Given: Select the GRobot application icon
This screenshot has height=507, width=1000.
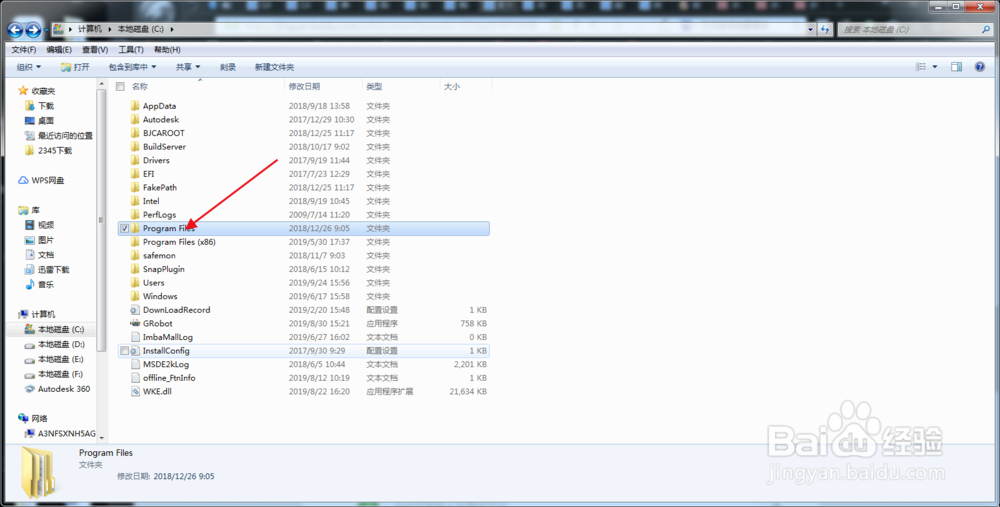Looking at the screenshot, I should point(135,323).
